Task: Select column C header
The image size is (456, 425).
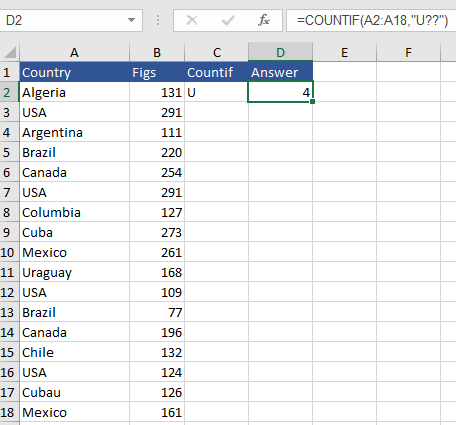Action: 217,52
